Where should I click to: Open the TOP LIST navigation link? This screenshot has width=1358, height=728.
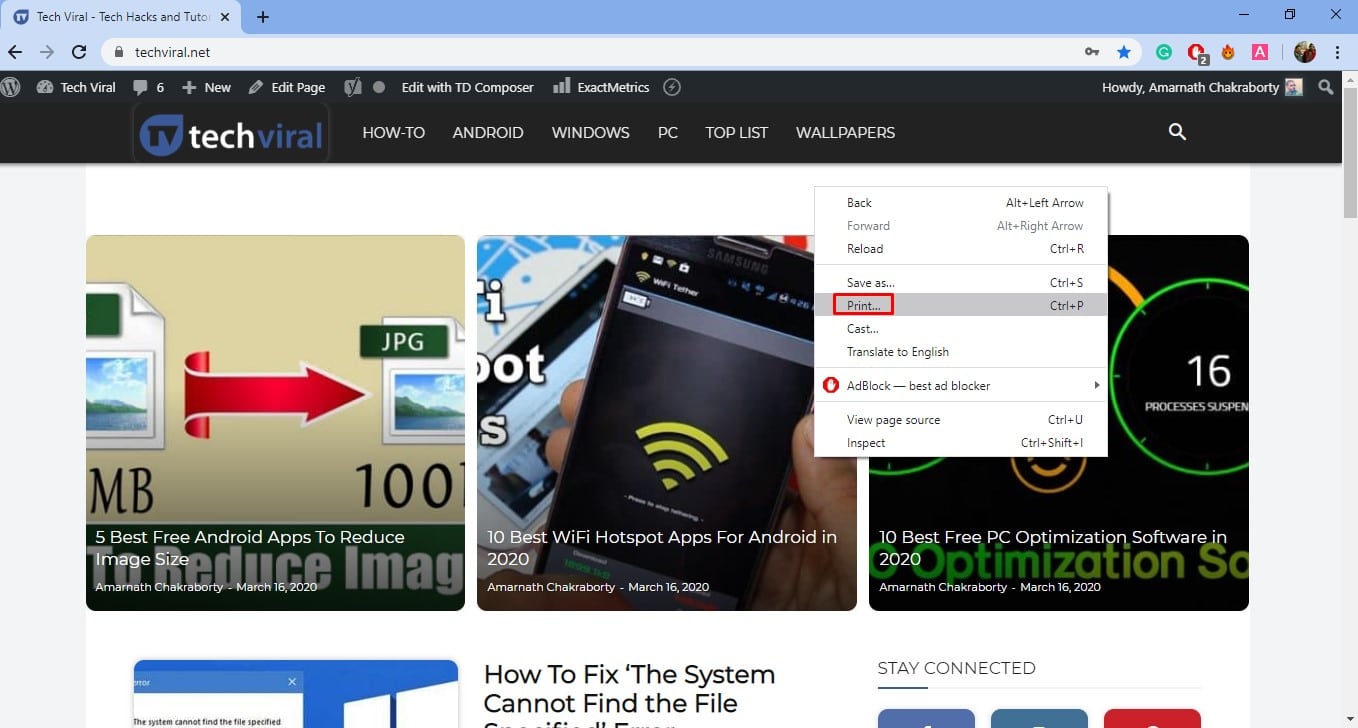[x=736, y=132]
